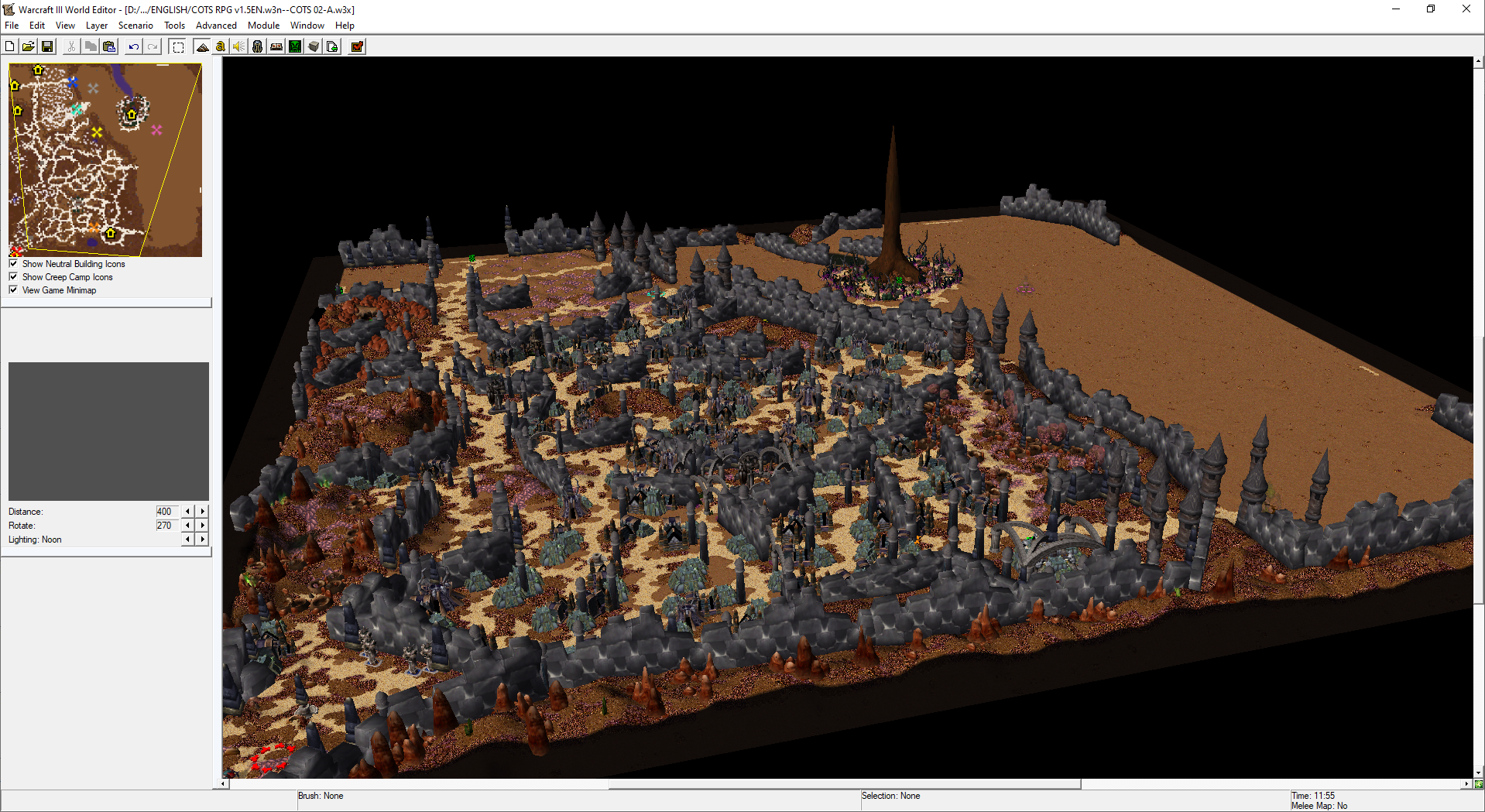Click the vertical scrollbar thumb beside viewport

(x=1479, y=470)
